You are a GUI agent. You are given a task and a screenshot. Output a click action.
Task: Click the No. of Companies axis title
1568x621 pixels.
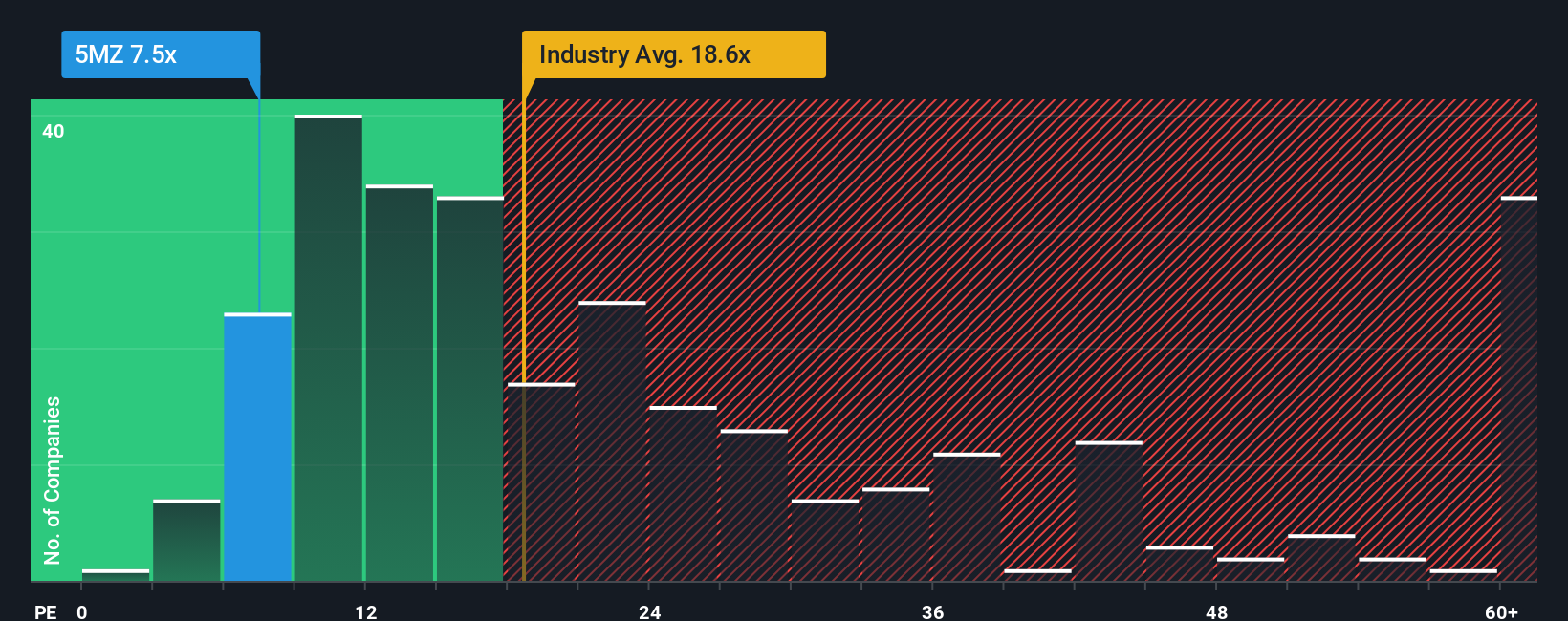pyautogui.click(x=53, y=480)
